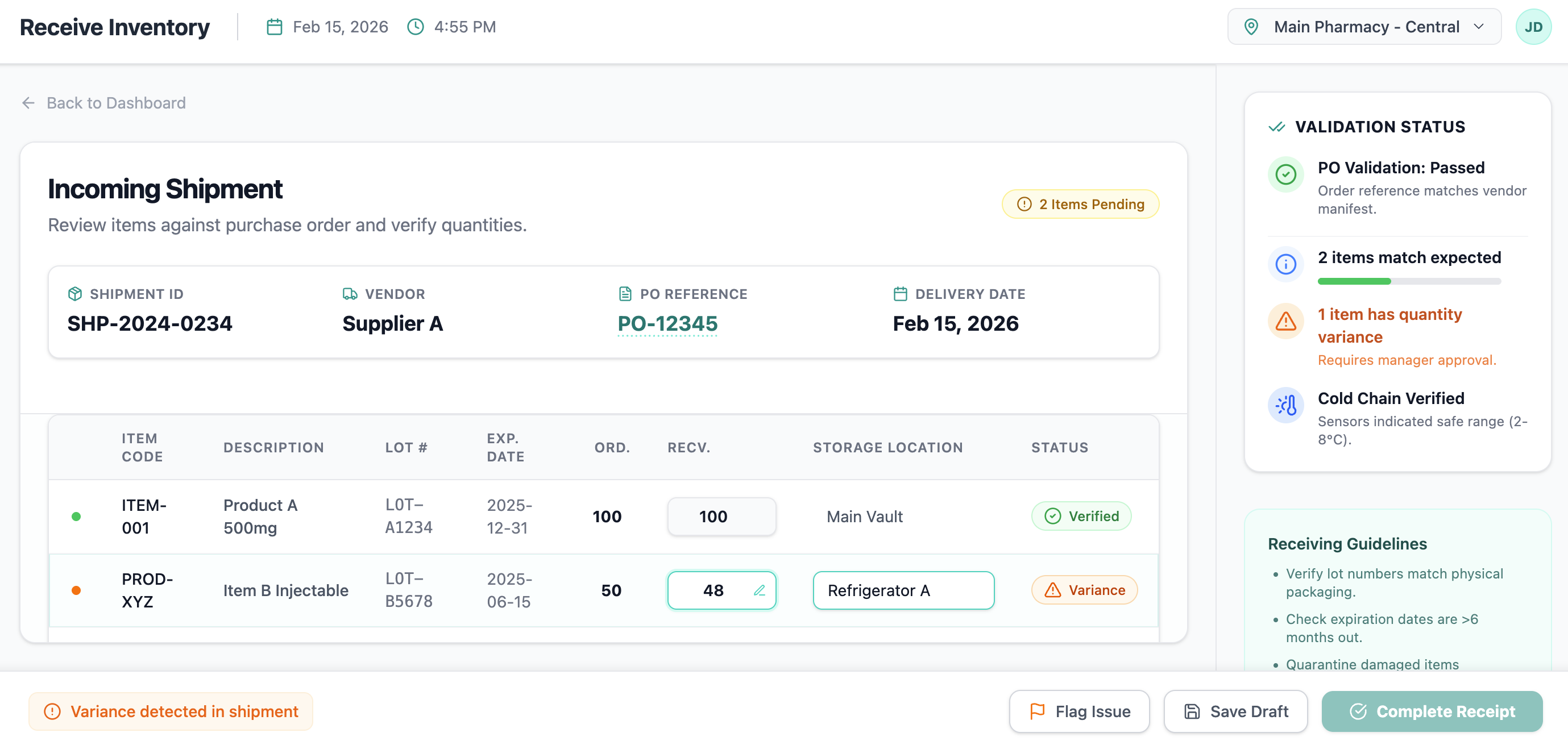
Task: Expand the 2 Items Pending badge
Action: point(1080,204)
